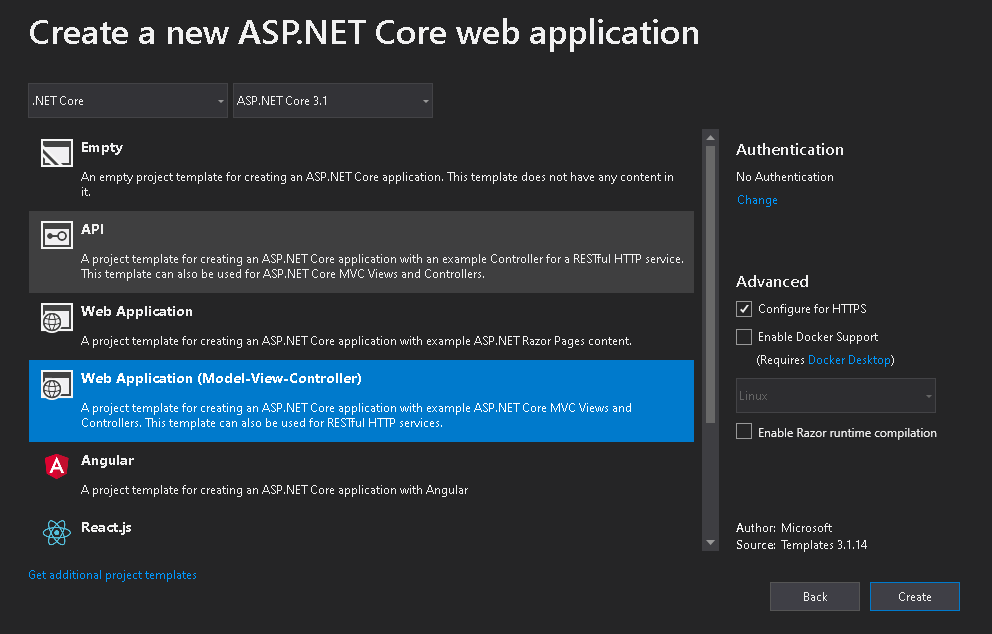Click Change authentication link
This screenshot has width=992, height=634.
pos(757,200)
